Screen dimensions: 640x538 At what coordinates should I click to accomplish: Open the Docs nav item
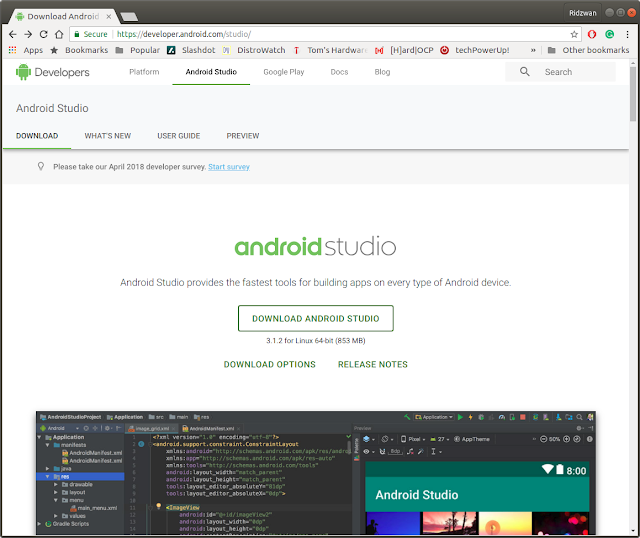click(339, 72)
